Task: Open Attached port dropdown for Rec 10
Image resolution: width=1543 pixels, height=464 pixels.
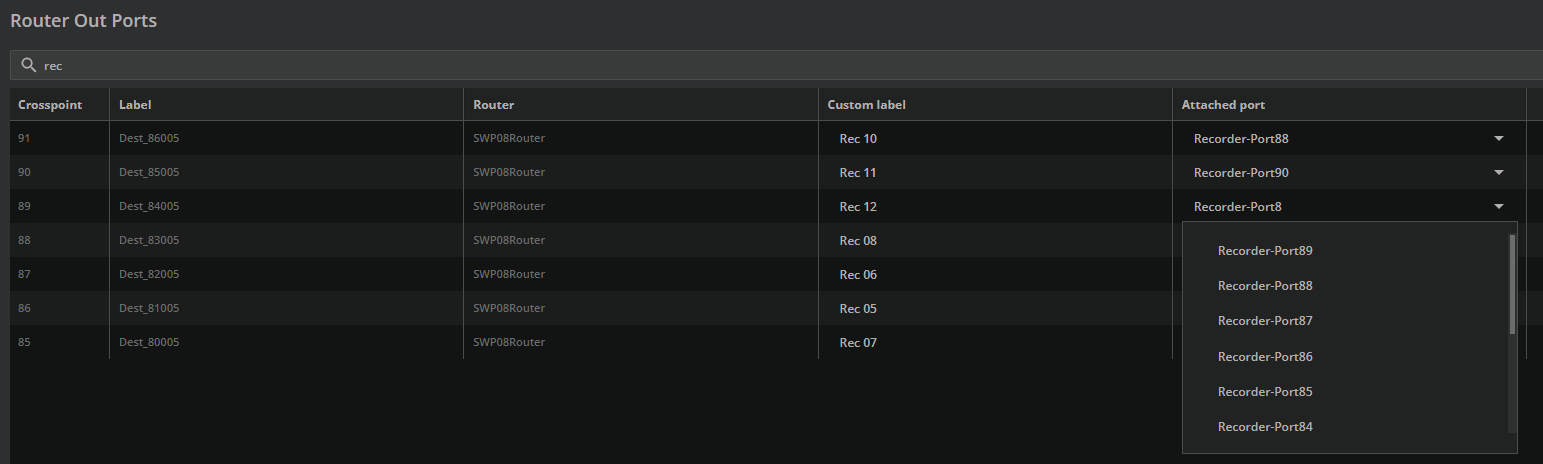Action: click(1498, 139)
